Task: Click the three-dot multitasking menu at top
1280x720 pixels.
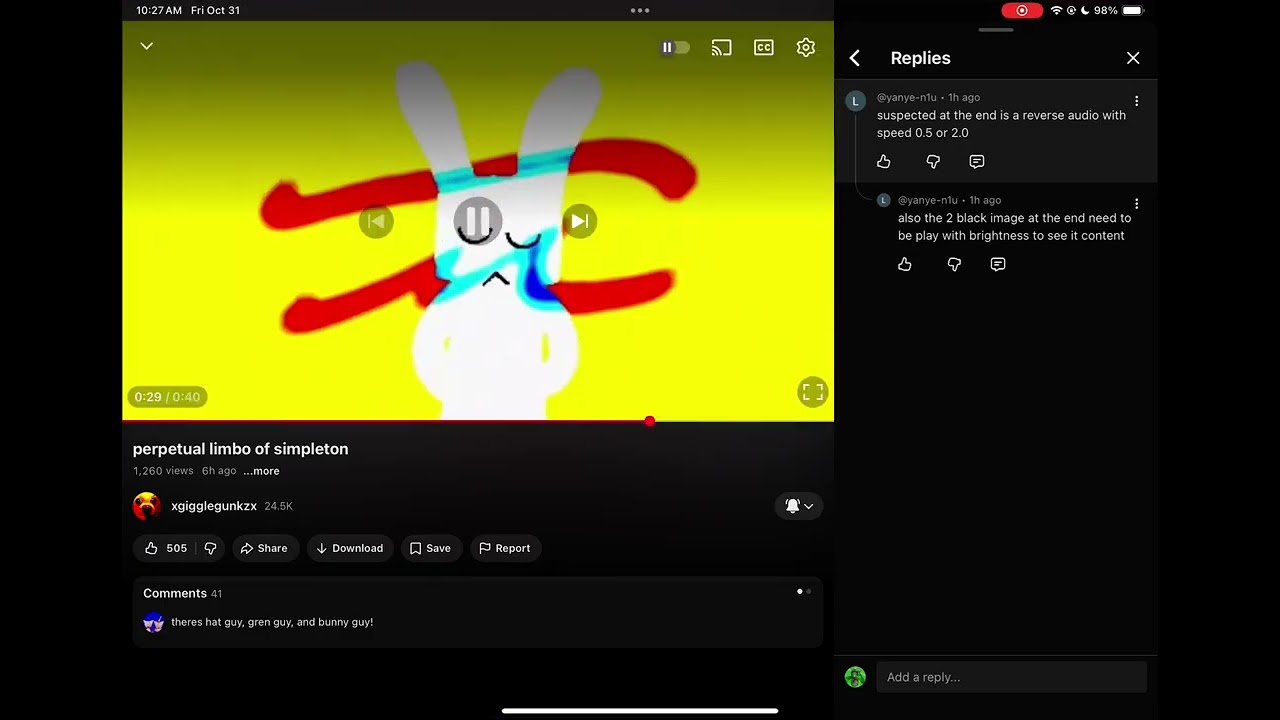Action: coord(640,10)
